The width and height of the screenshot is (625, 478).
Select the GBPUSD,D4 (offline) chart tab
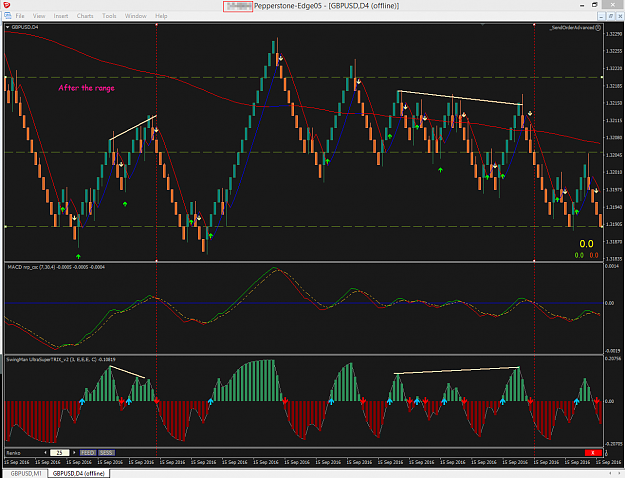click(x=79, y=473)
